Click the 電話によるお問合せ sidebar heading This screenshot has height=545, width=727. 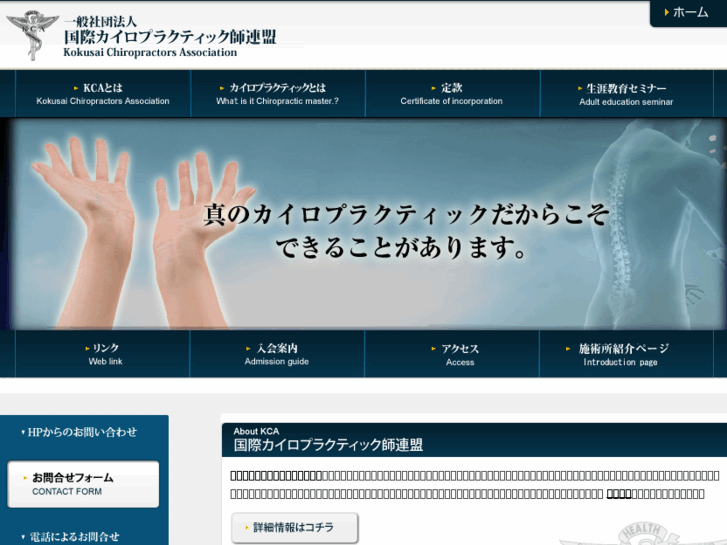71,537
